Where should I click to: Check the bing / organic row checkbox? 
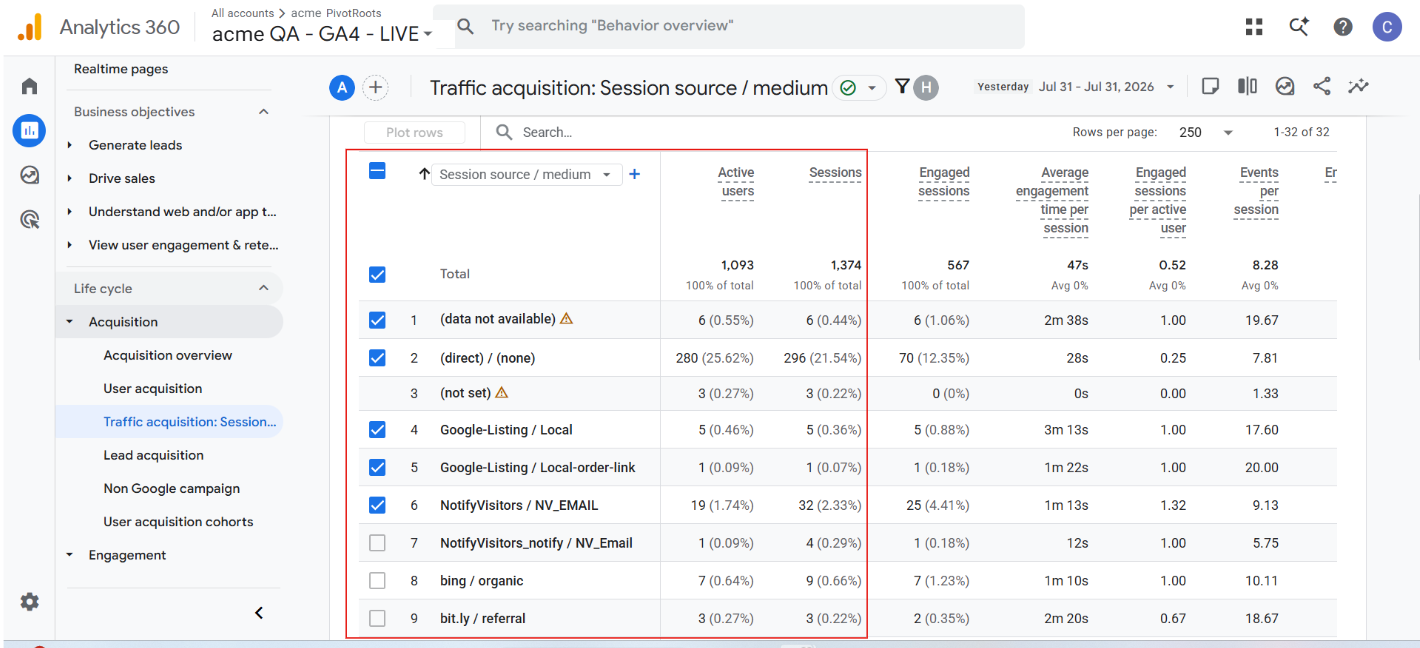pos(377,581)
